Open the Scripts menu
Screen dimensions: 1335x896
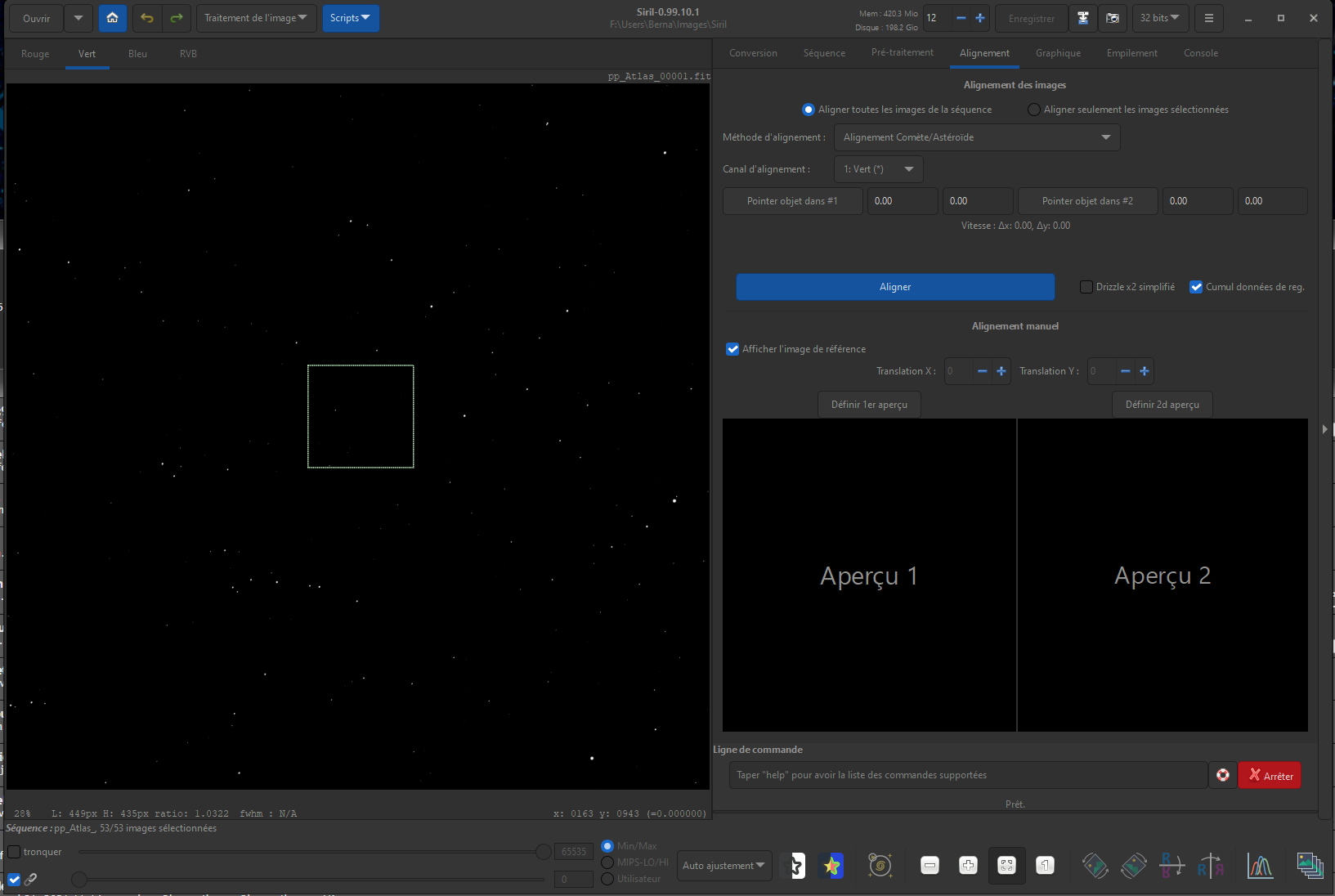[x=351, y=18]
